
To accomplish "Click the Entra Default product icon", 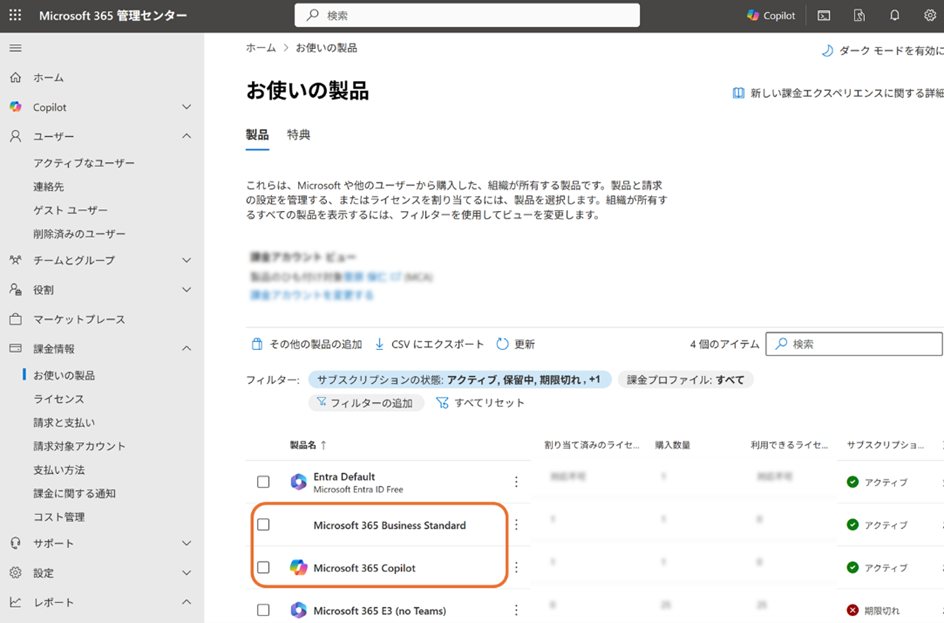I will click(299, 482).
